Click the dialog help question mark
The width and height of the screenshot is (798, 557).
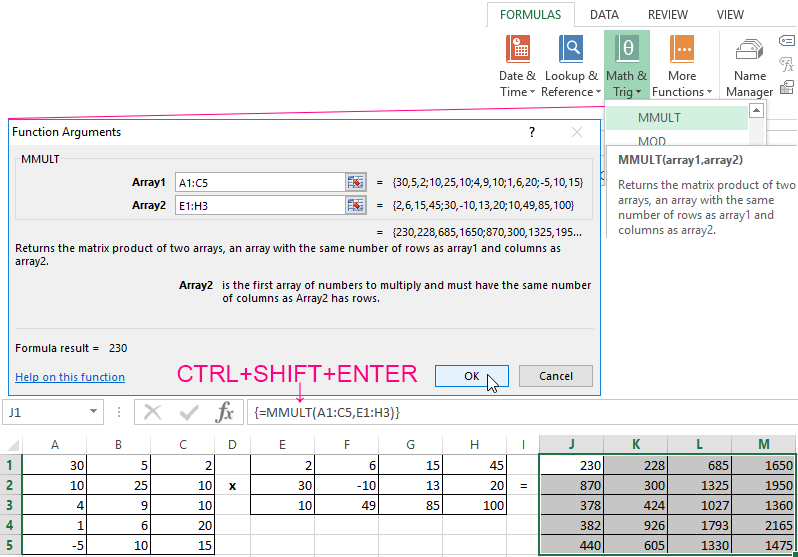[x=531, y=132]
